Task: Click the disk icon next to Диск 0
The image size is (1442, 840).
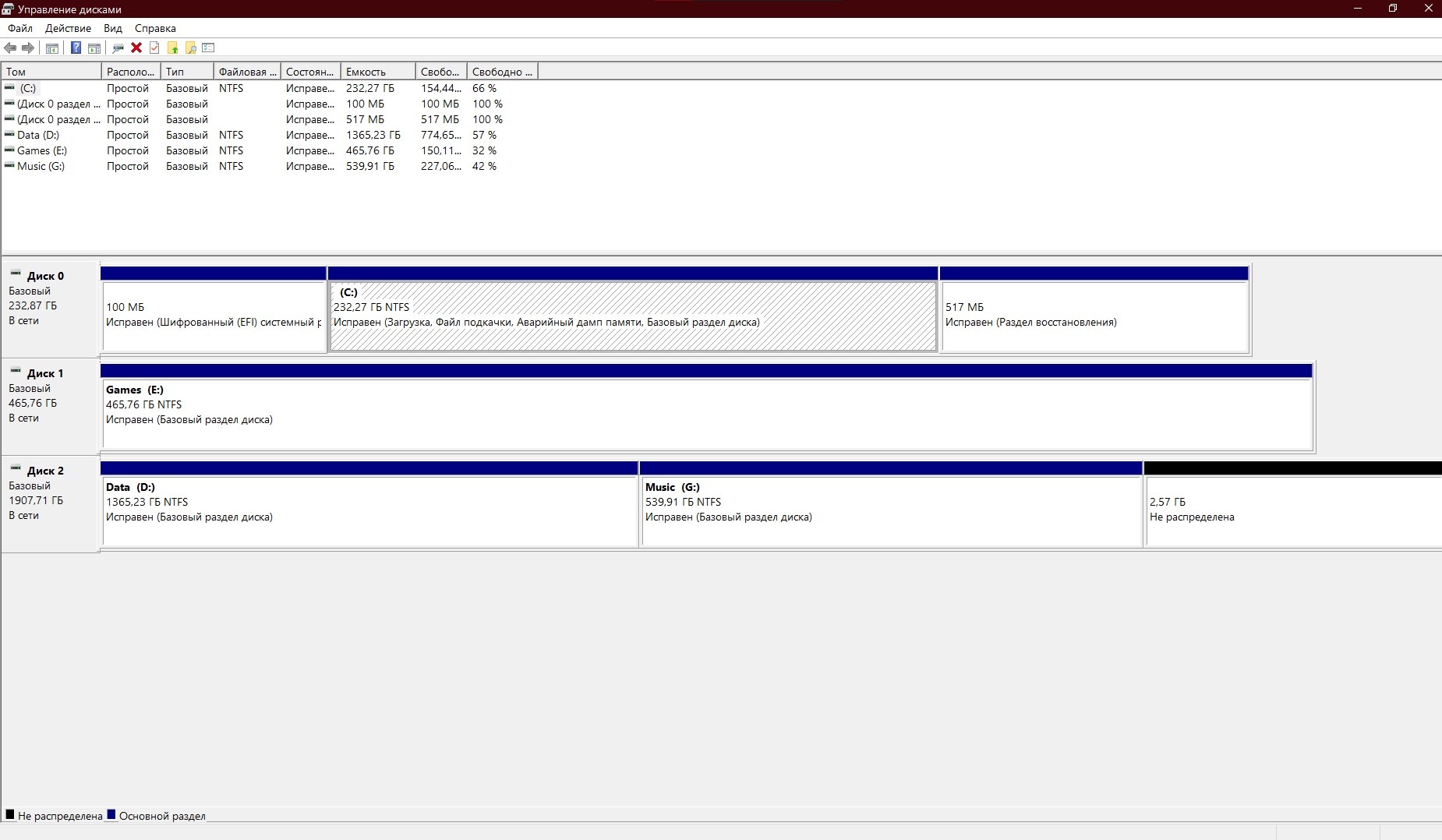Action: (x=16, y=274)
